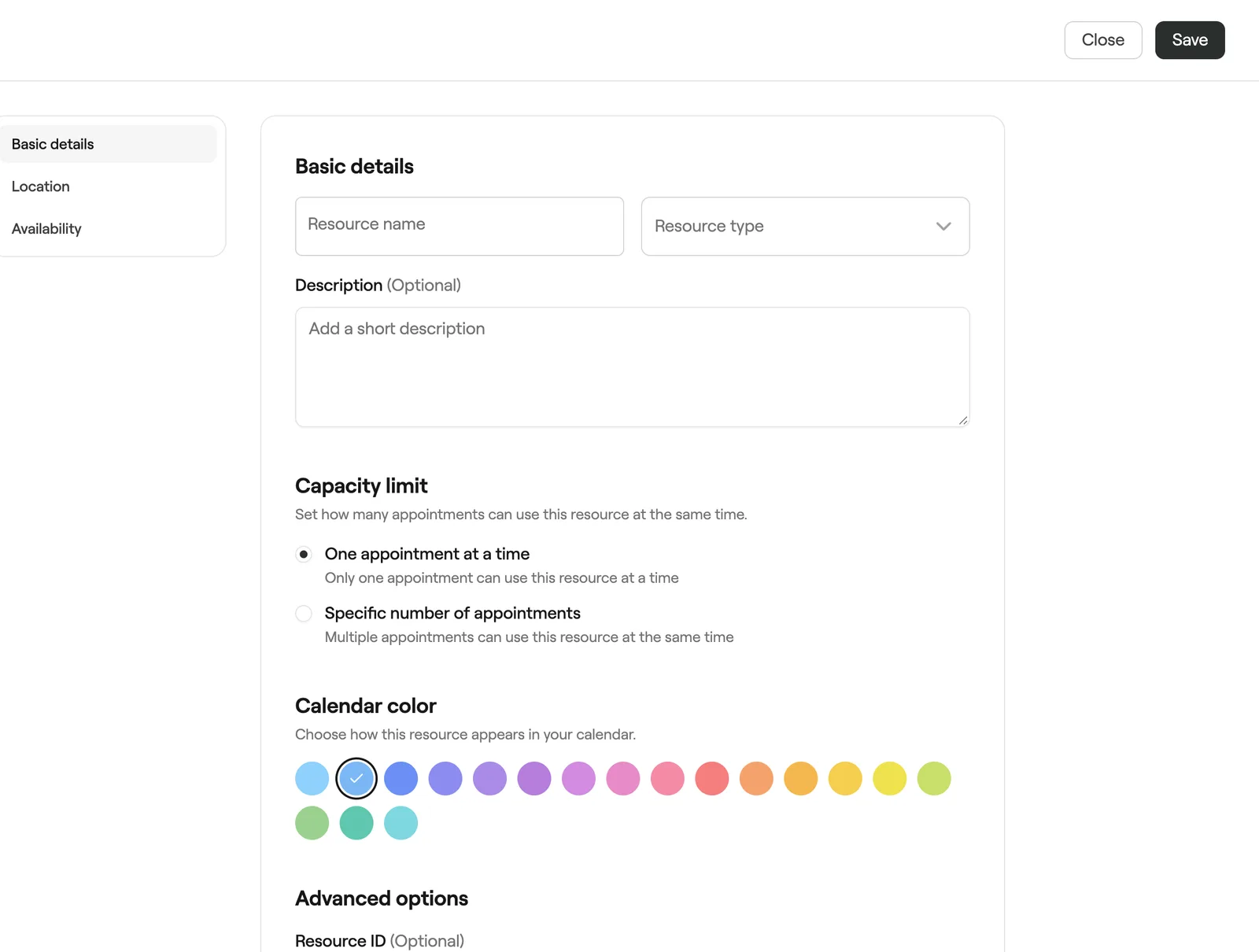This screenshot has width=1259, height=952.
Task: Open the Resource type dropdown
Action: click(x=805, y=226)
